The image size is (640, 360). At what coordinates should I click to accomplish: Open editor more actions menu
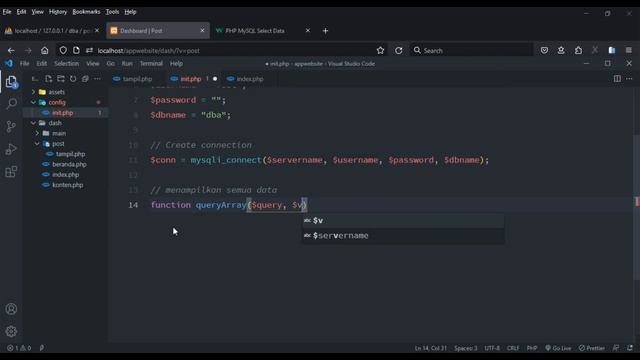click(x=629, y=79)
